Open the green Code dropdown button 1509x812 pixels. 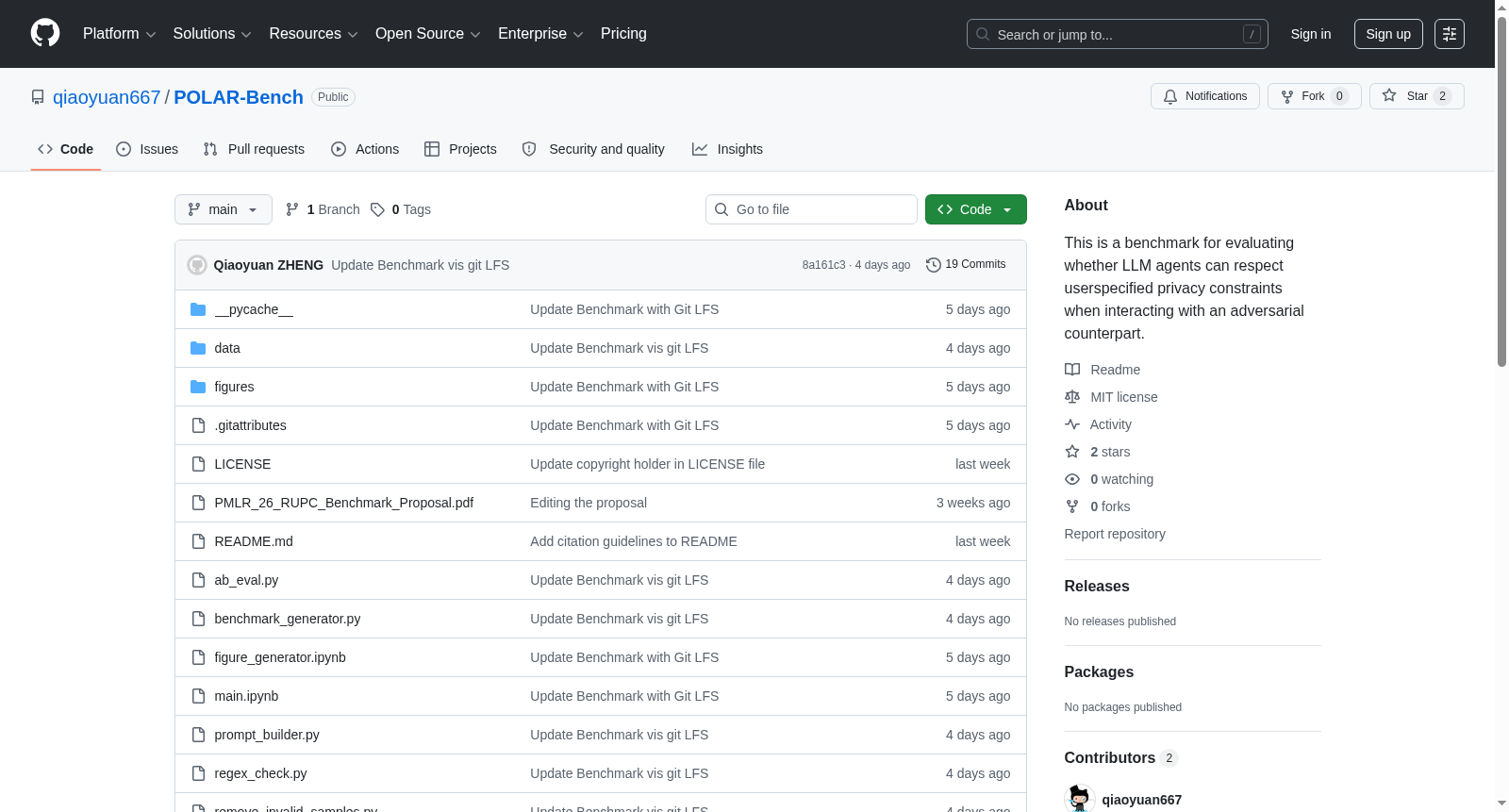(x=976, y=209)
